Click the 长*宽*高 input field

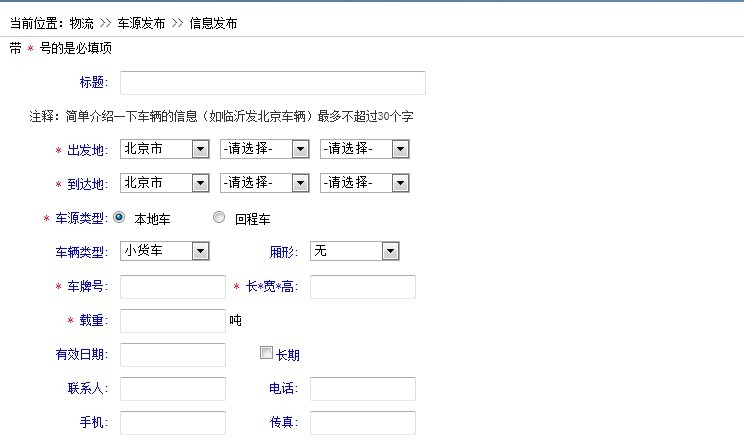click(x=363, y=287)
